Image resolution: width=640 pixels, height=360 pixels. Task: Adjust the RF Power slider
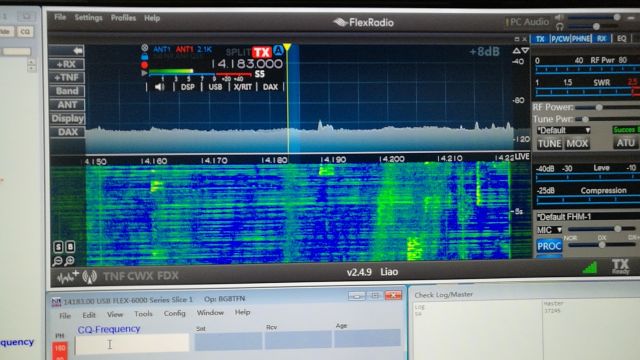click(599, 107)
